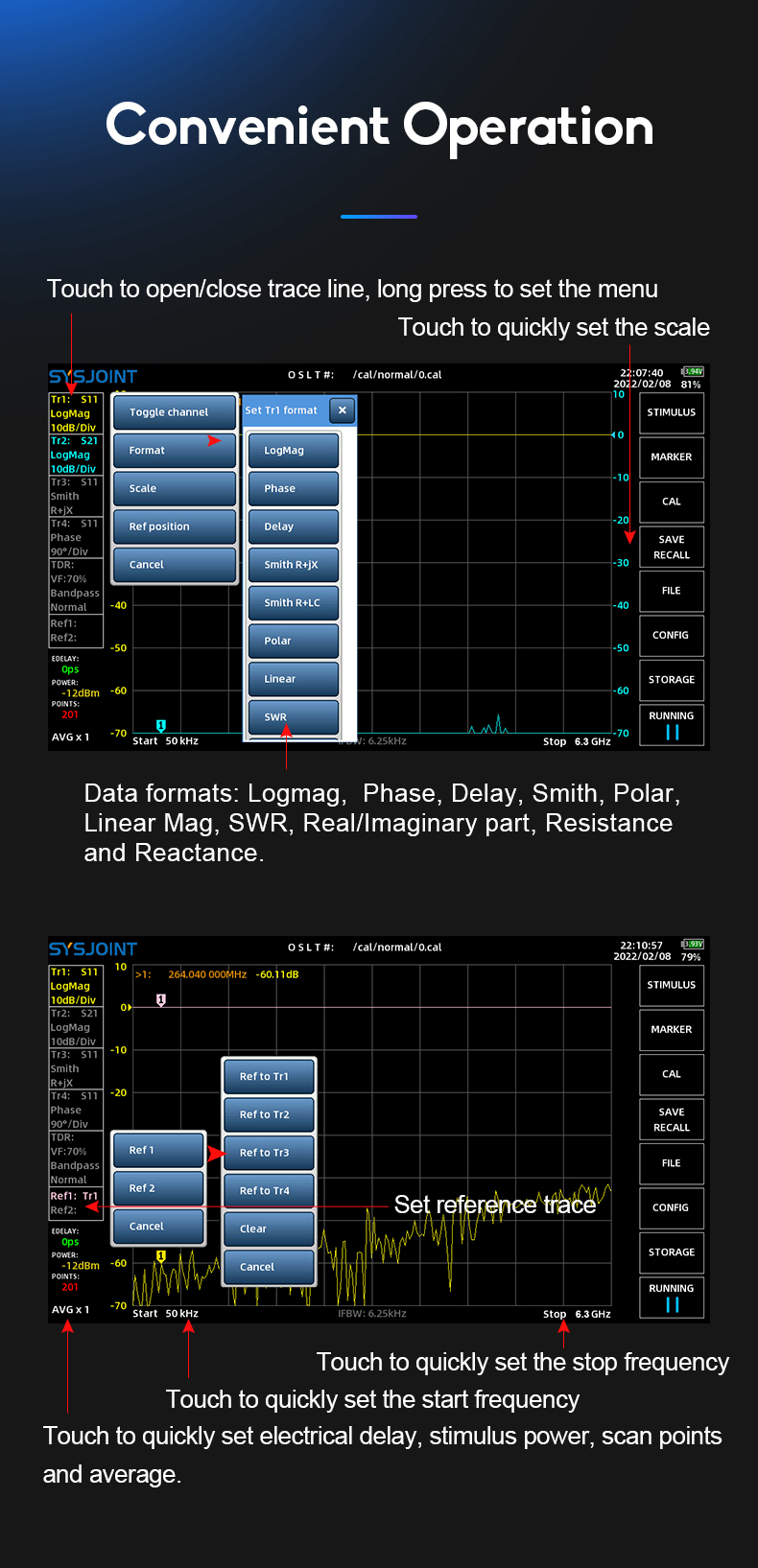Screen dimensions: 758x1568
Task: Tap Stop 6.3 GHz on the lower screen
Action: [577, 1314]
